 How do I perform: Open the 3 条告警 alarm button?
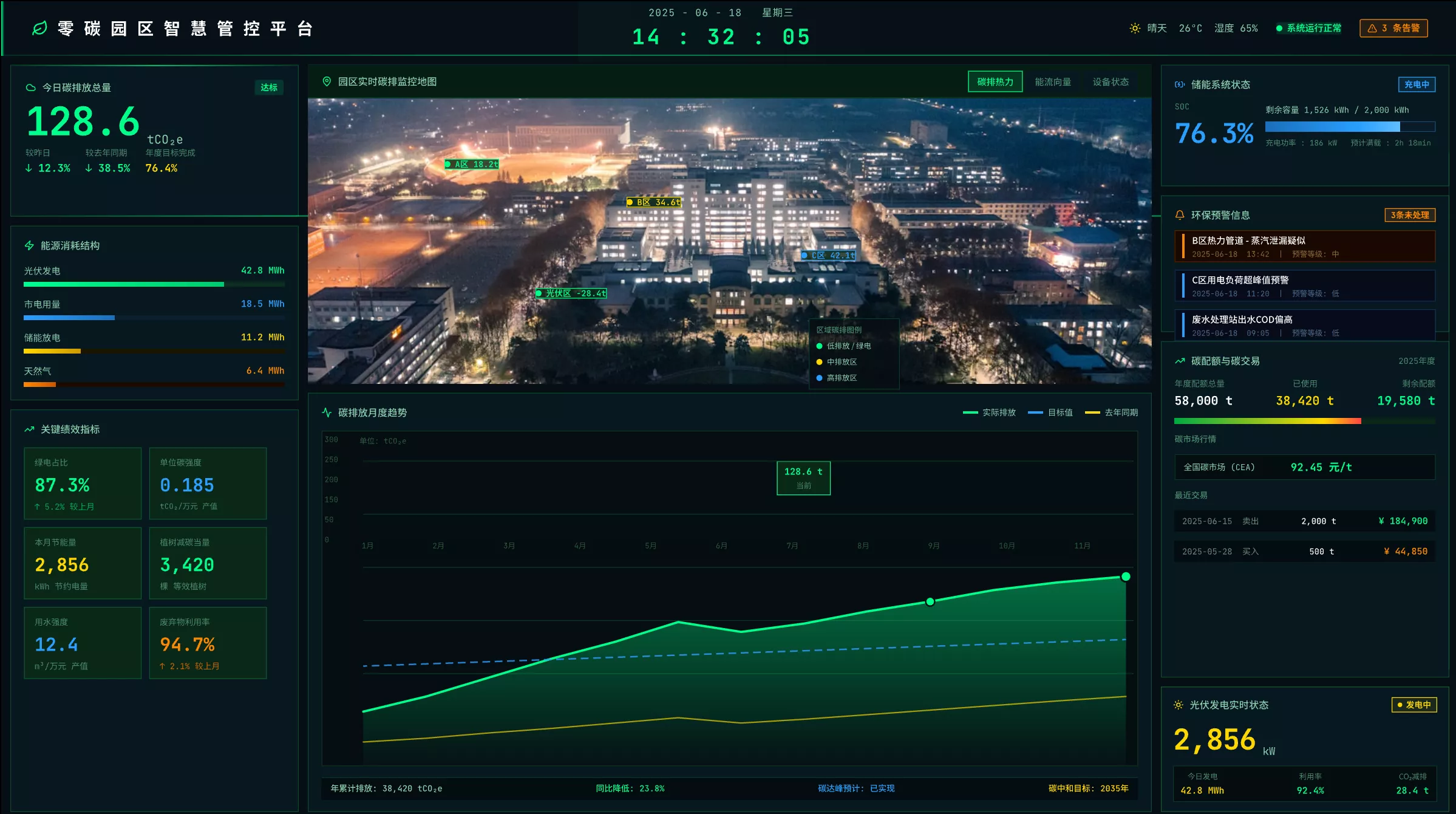pos(1393,28)
